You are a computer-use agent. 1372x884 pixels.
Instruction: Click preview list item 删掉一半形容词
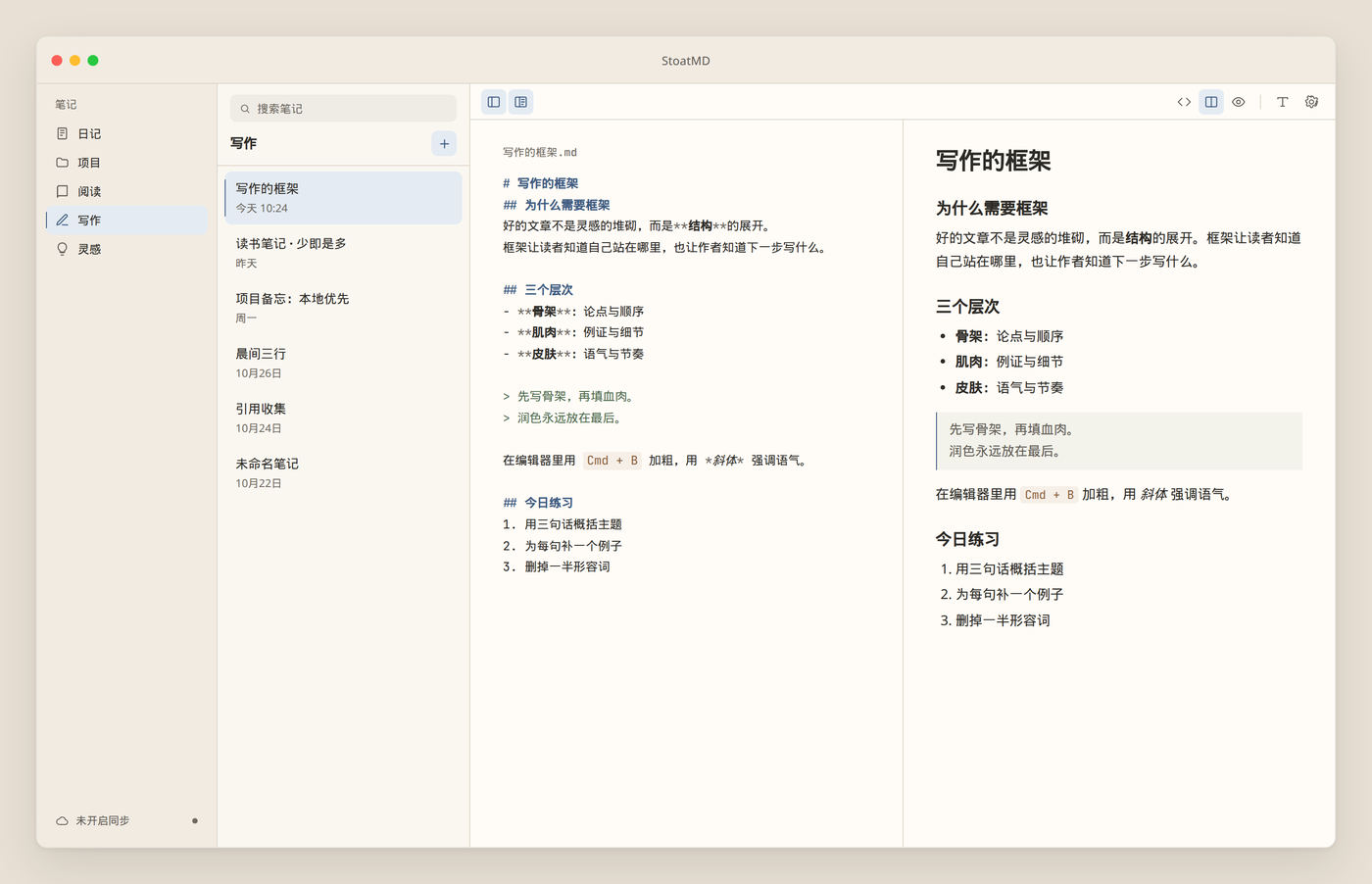(1003, 620)
